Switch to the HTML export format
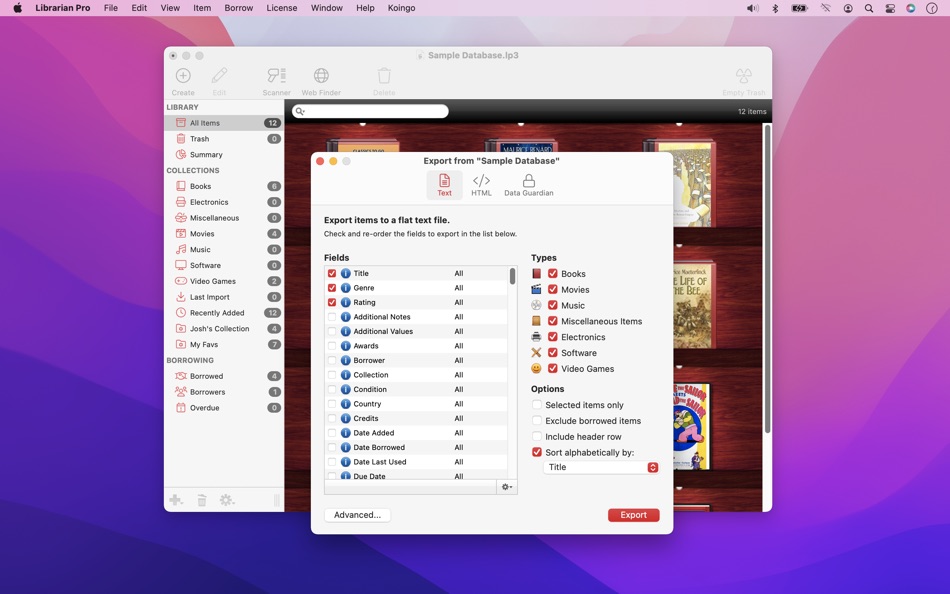This screenshot has width=950, height=594. (x=481, y=183)
